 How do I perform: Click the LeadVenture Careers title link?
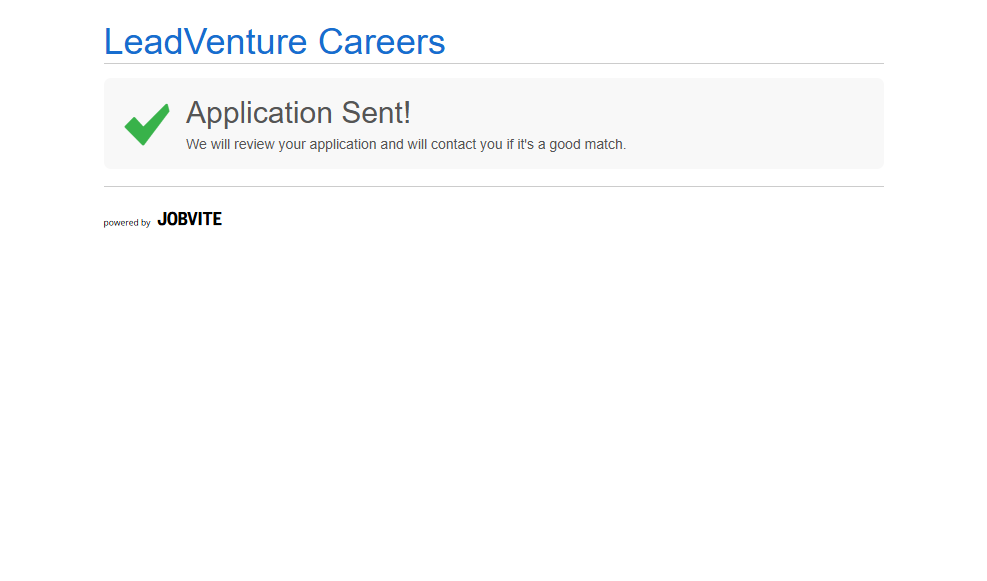tap(274, 42)
